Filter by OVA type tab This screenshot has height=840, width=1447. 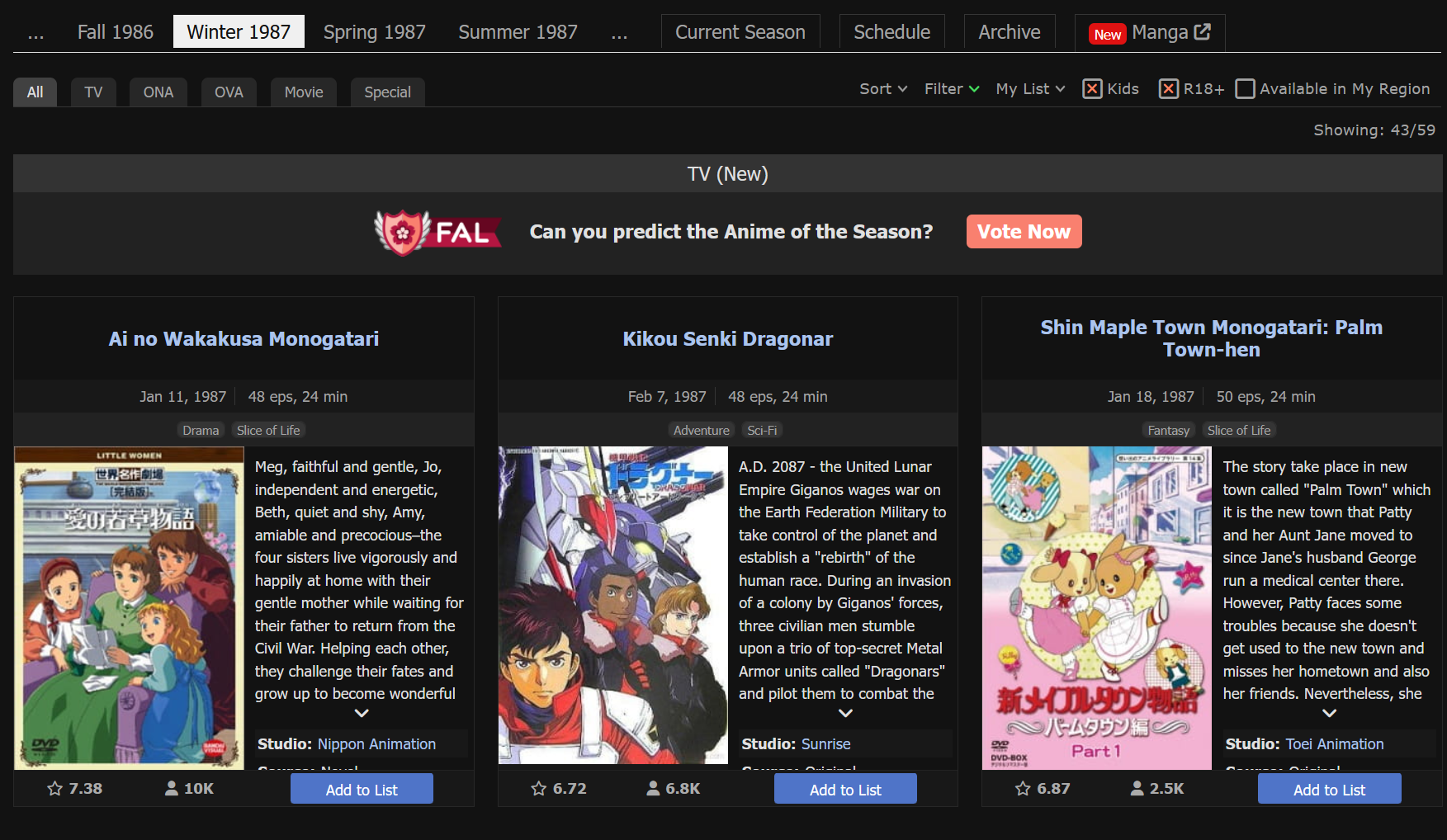pyautogui.click(x=229, y=92)
